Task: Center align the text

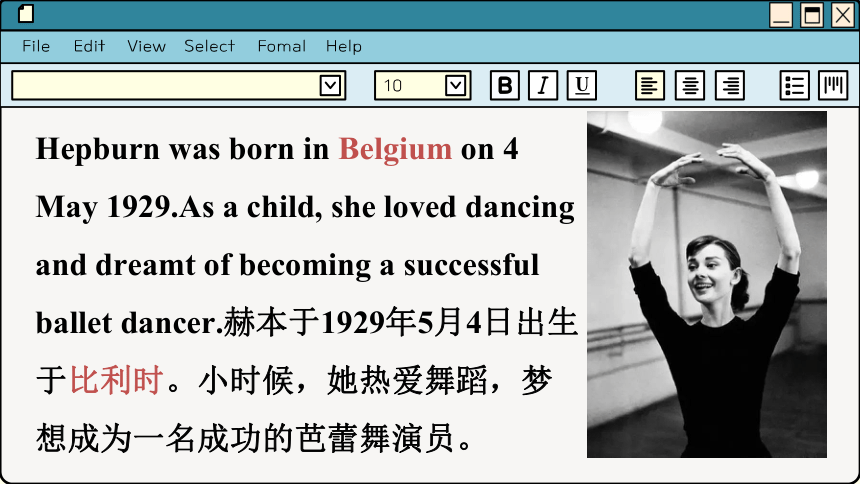Action: coord(690,85)
